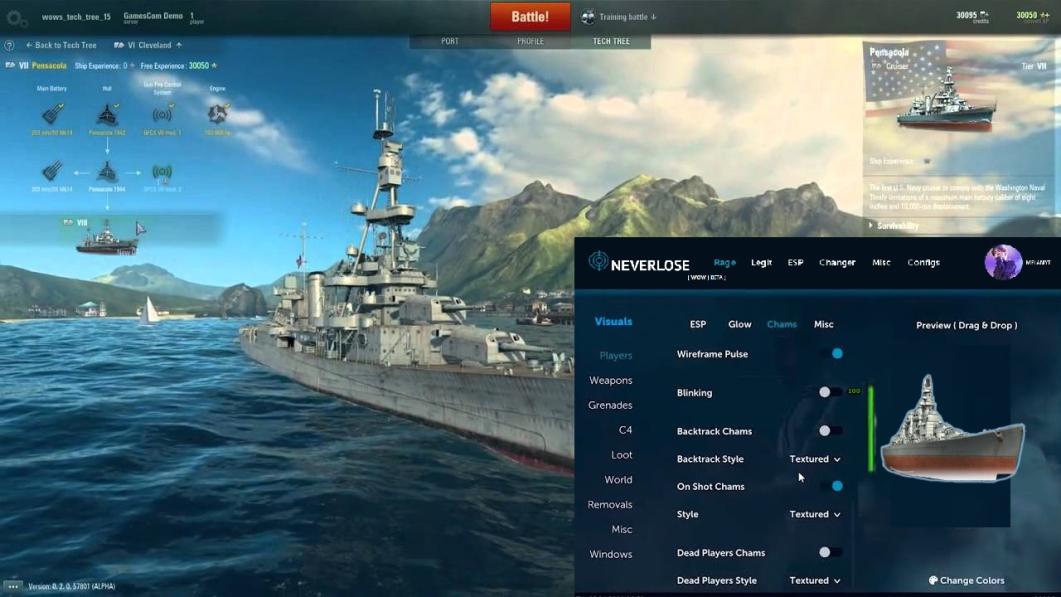Viewport: 1061px width, 597px height.
Task: Select C4 in the Visuals sidebar
Action: [x=625, y=430]
